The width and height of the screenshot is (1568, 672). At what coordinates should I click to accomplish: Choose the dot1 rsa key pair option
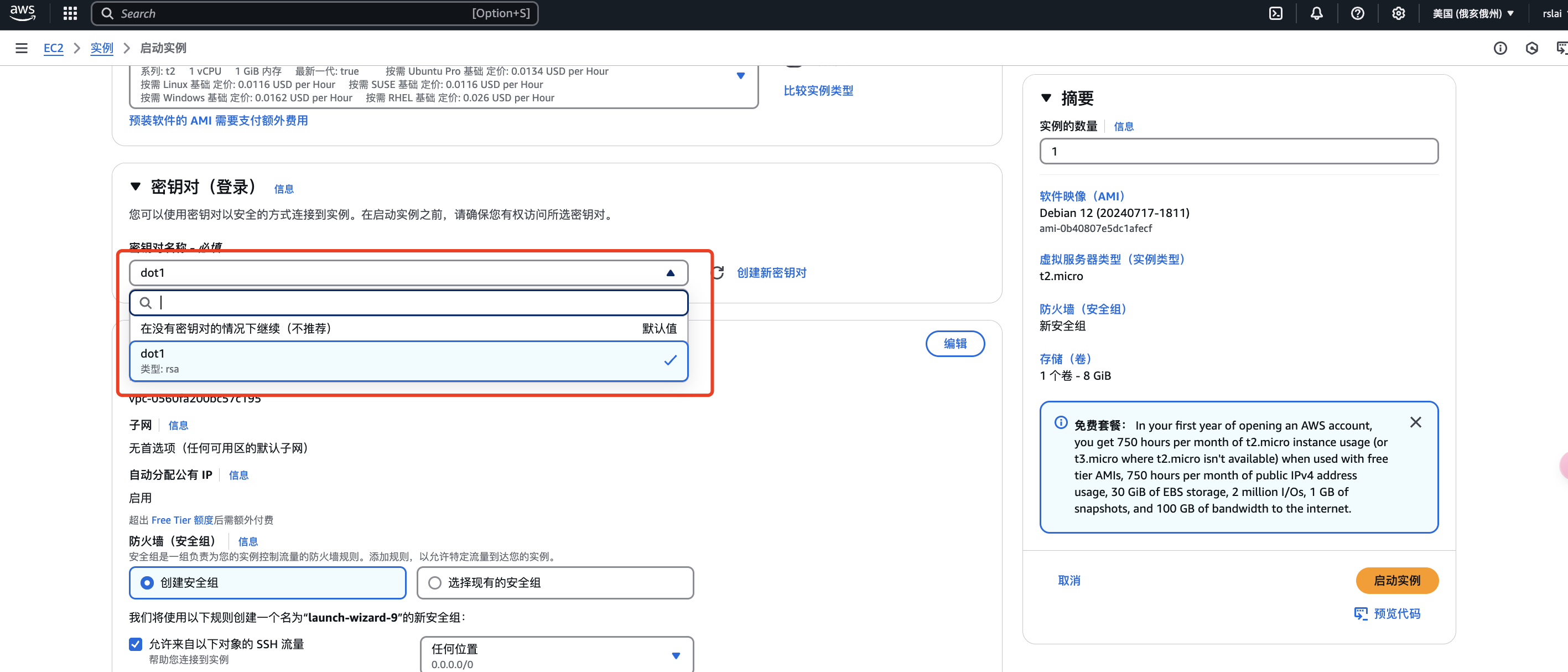pos(408,361)
